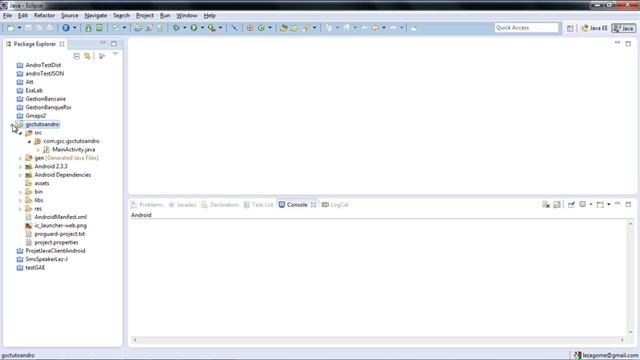Select the AndroTestDist project
640x360 pixels.
pos(43,65)
